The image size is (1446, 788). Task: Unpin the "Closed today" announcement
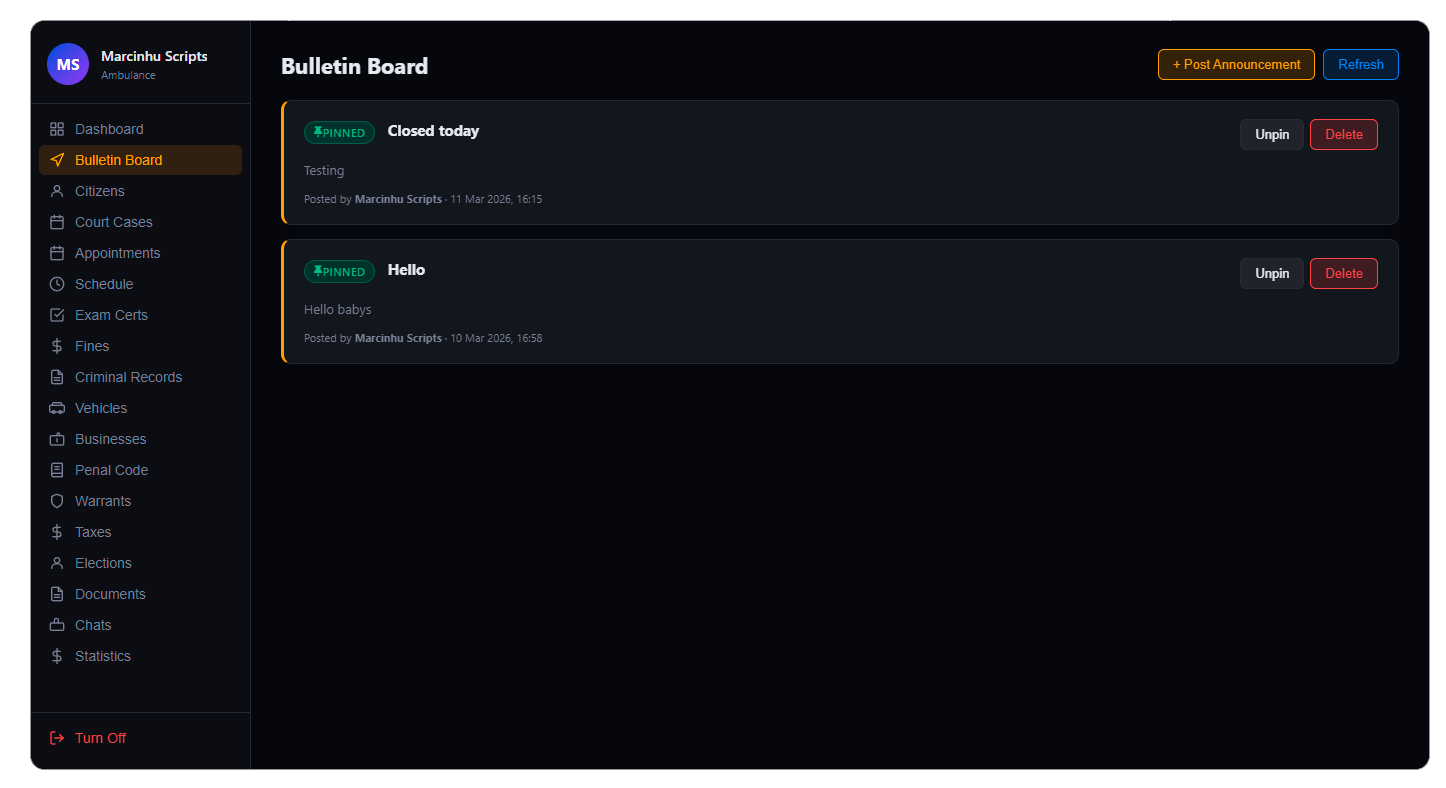(x=1272, y=135)
